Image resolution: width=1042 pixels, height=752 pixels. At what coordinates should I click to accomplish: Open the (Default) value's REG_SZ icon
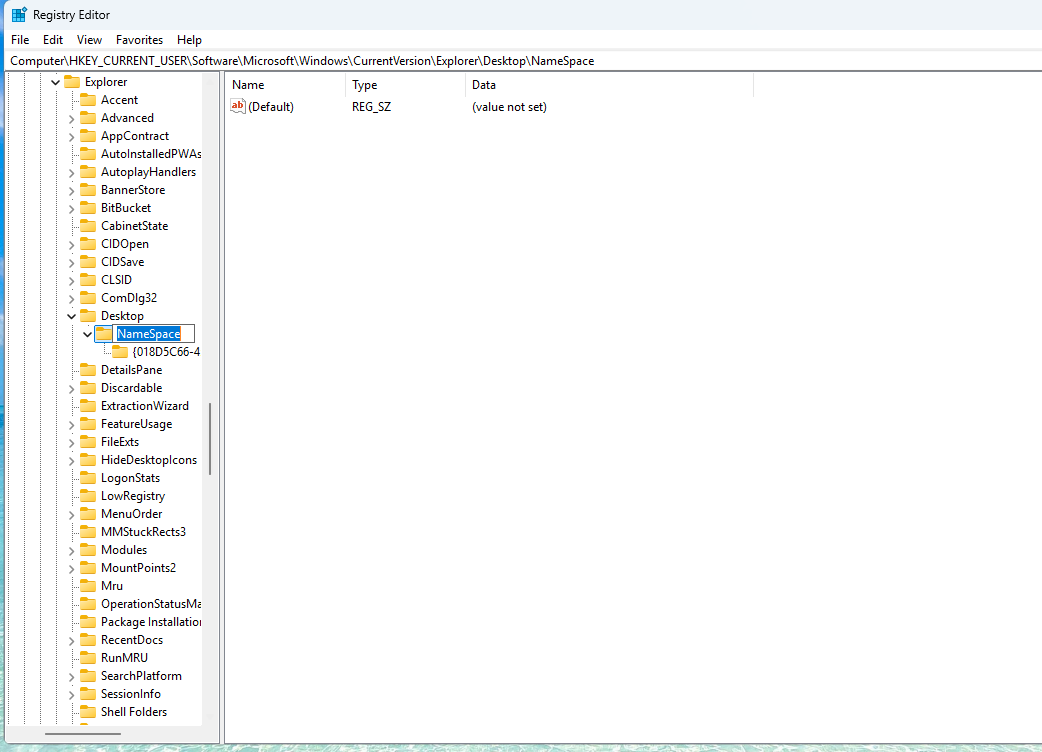click(x=236, y=107)
